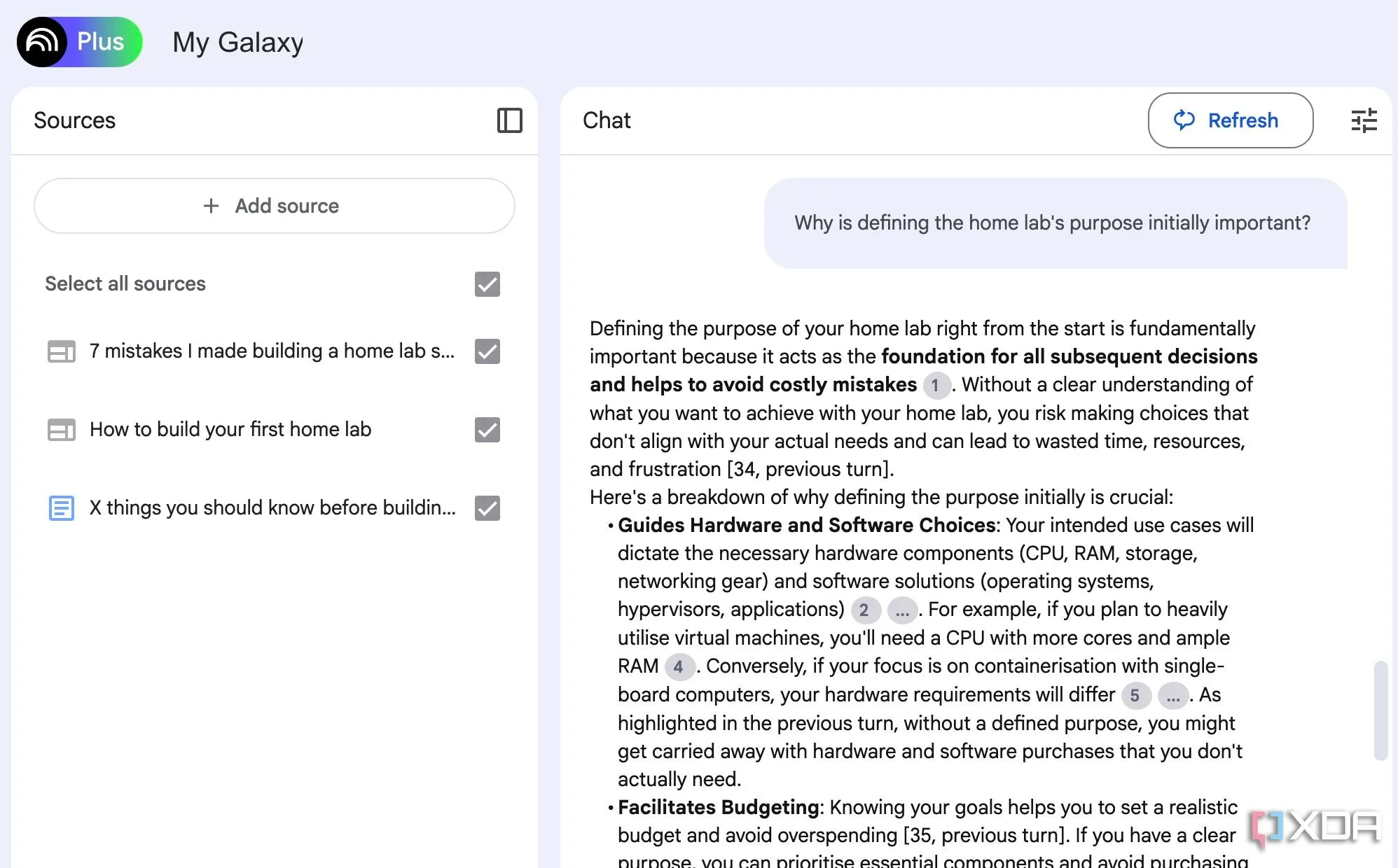Collapse the Sources panel with sidebar icon
This screenshot has width=1398, height=868.
point(509,120)
